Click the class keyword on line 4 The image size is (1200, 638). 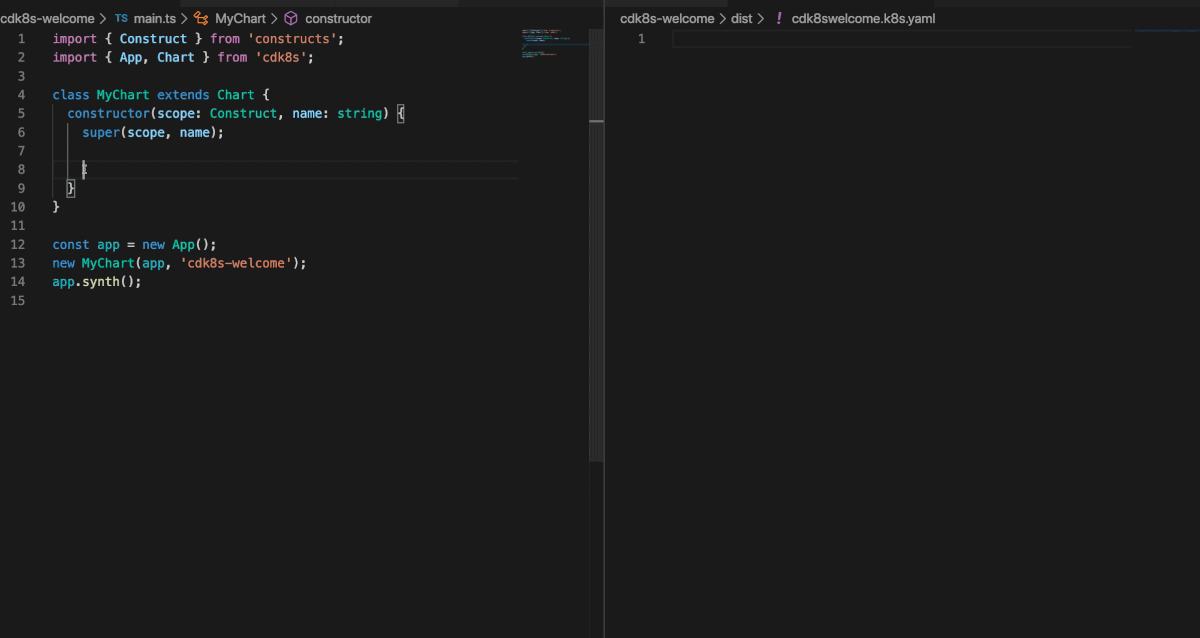click(x=71, y=94)
